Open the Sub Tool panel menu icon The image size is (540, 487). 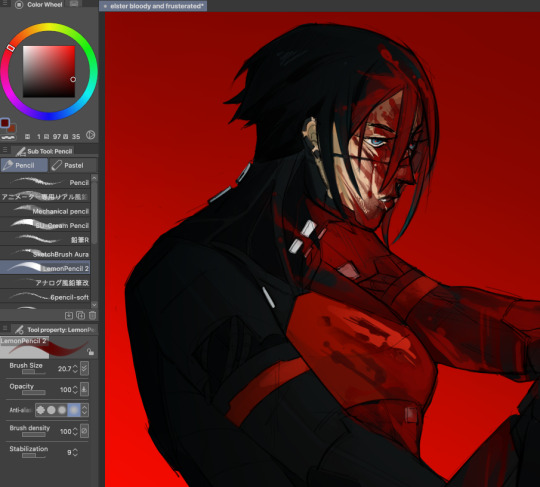[x=5, y=150]
